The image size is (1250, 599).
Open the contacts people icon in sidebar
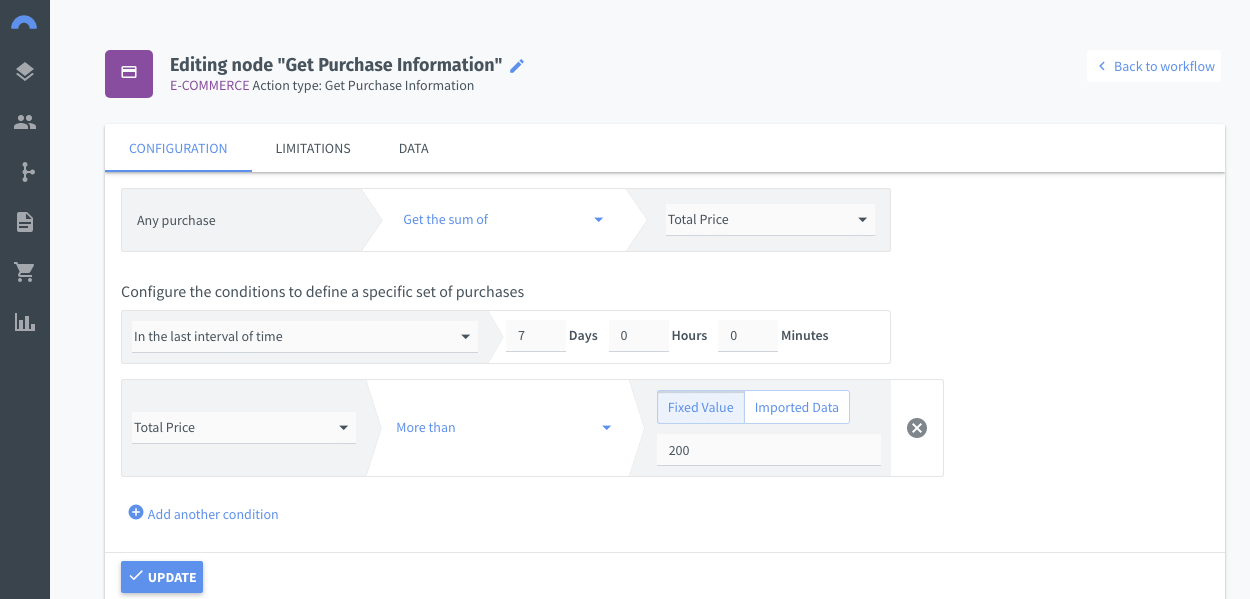click(25, 122)
